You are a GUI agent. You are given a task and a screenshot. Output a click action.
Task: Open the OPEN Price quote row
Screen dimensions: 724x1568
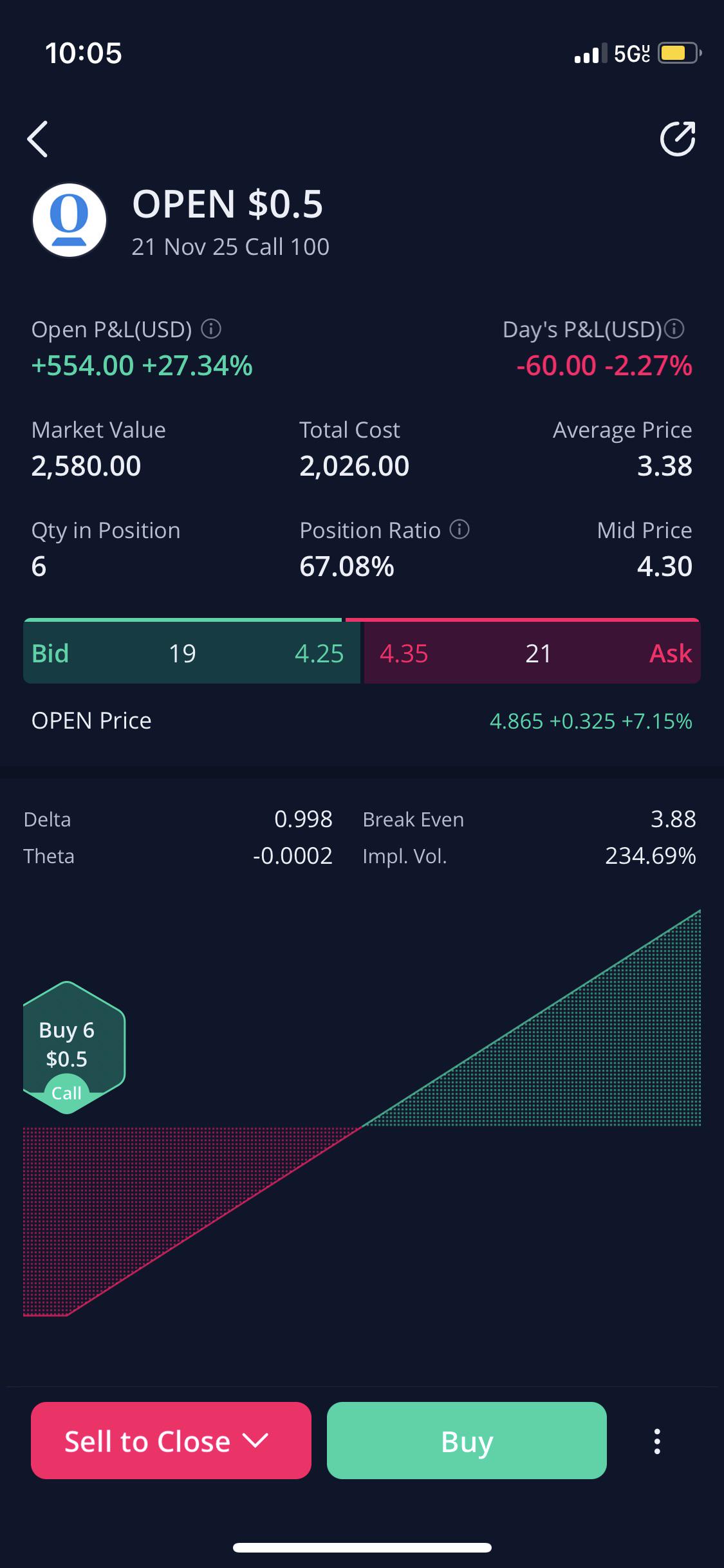tap(362, 721)
